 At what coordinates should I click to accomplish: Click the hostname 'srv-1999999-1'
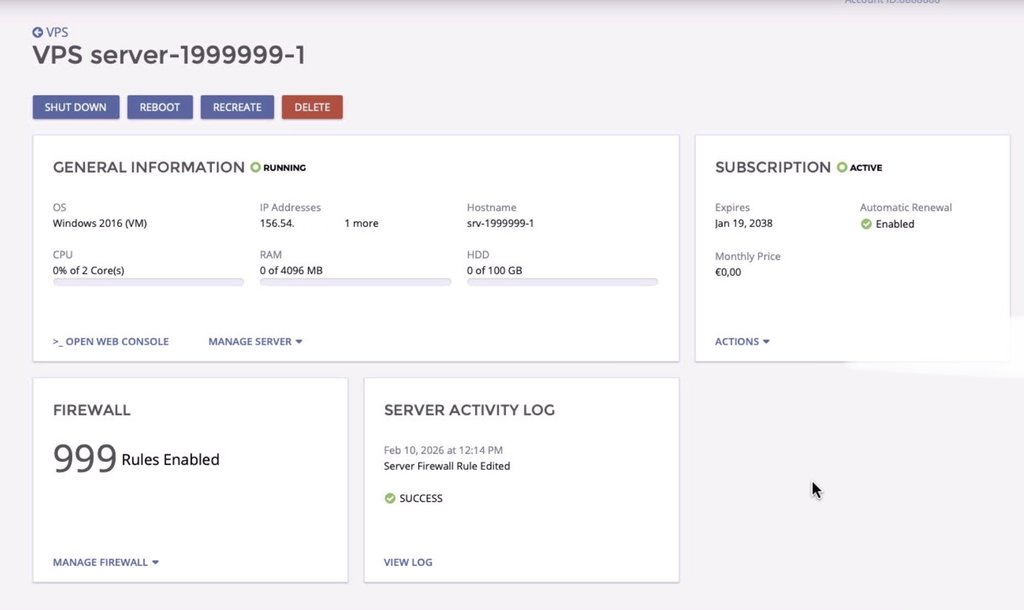click(x=500, y=223)
